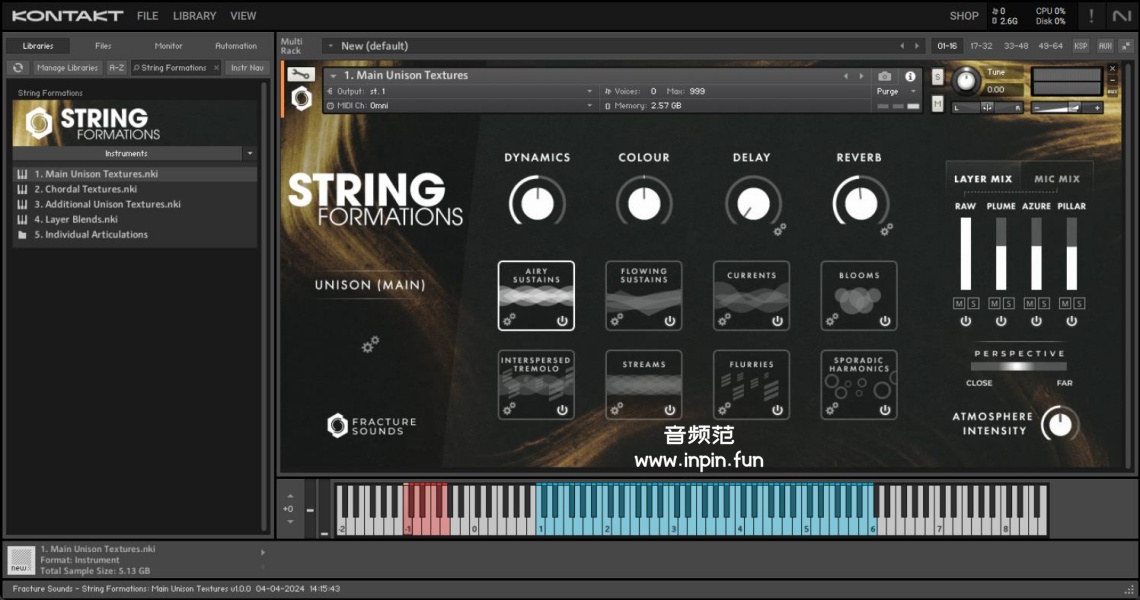The width and height of the screenshot is (1140, 600).
Task: Click the SHOP link
Action: pos(963,16)
